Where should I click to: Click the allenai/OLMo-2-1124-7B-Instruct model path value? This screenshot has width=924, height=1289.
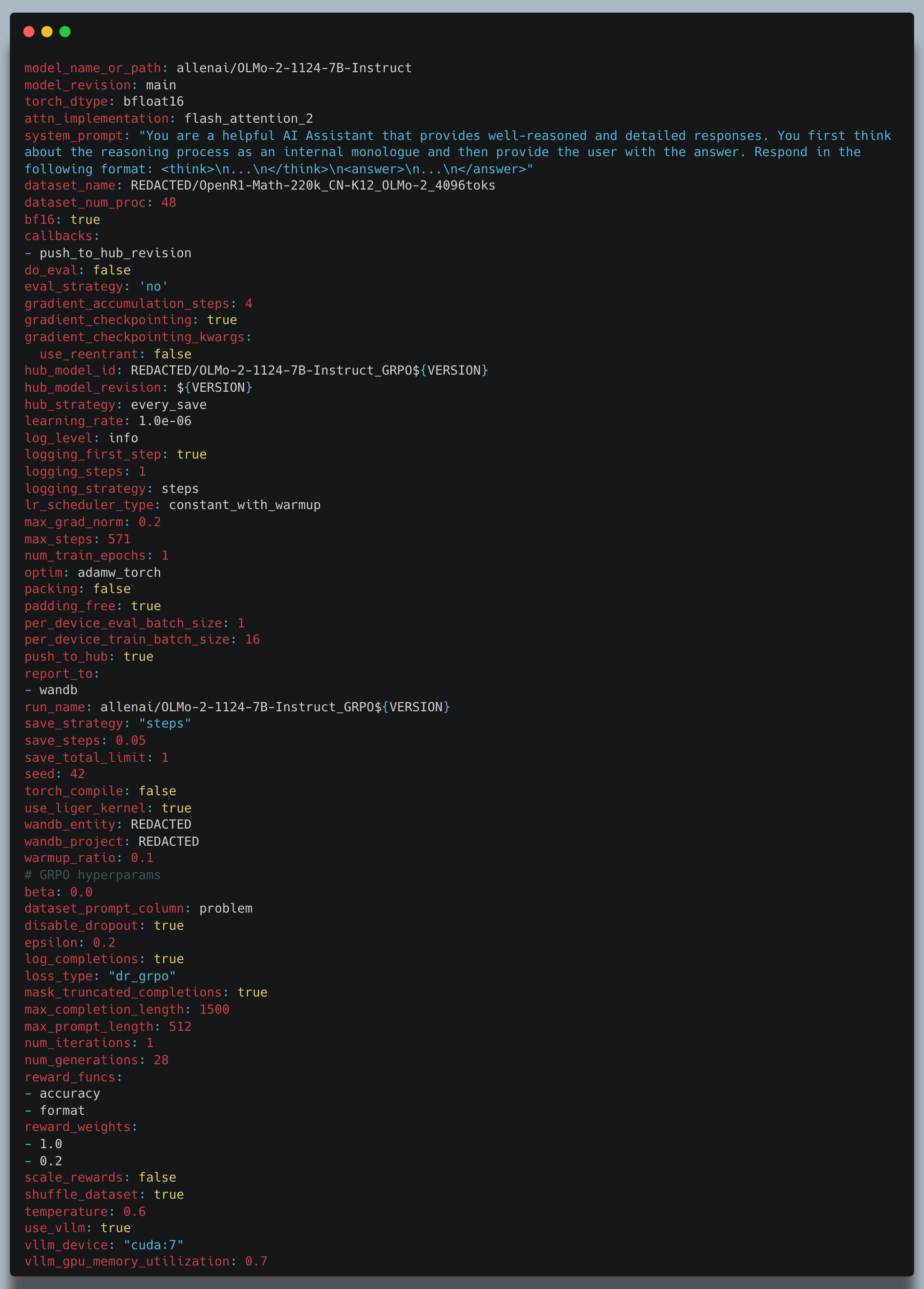point(294,68)
